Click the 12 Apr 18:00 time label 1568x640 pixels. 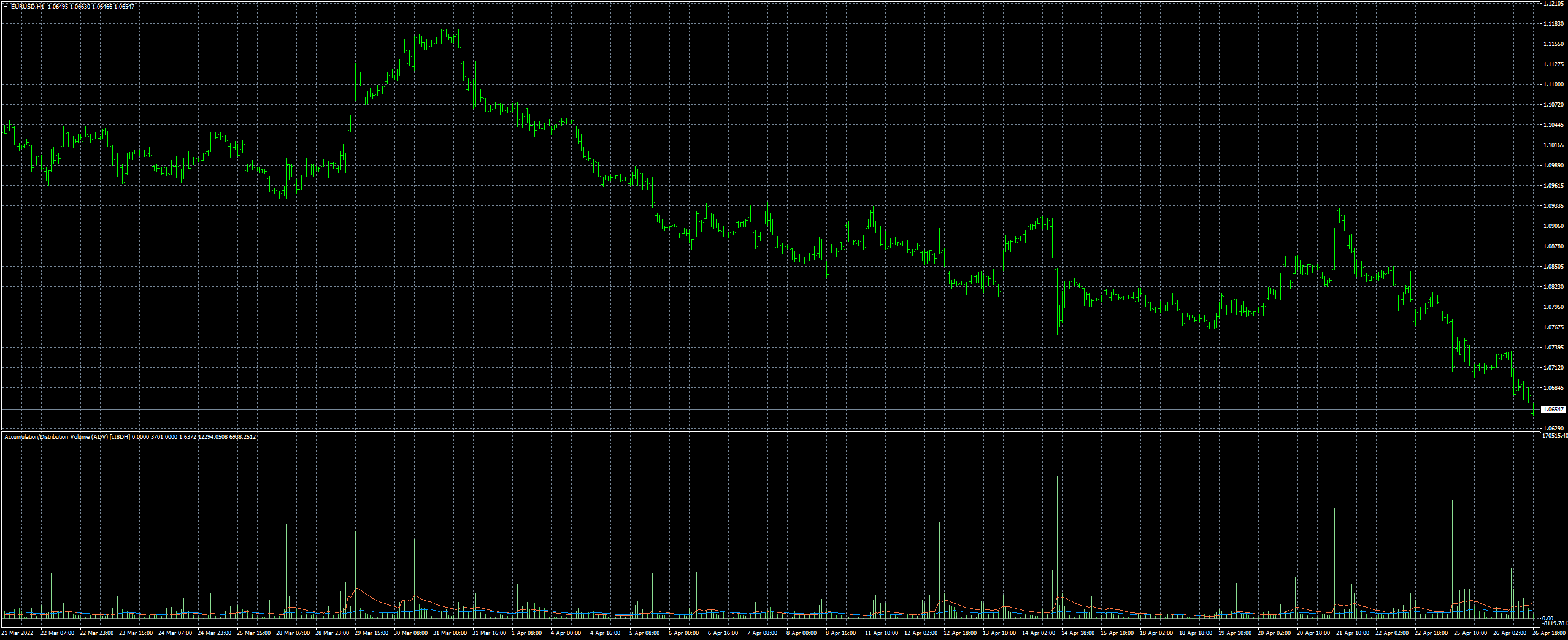pyautogui.click(x=960, y=633)
